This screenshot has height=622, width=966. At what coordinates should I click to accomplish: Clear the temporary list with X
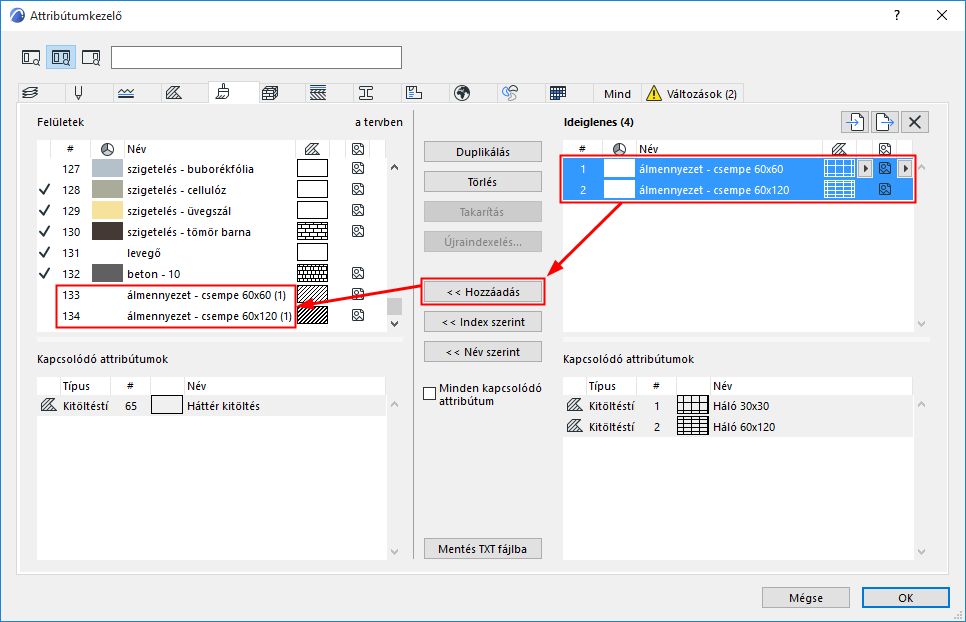(915, 122)
